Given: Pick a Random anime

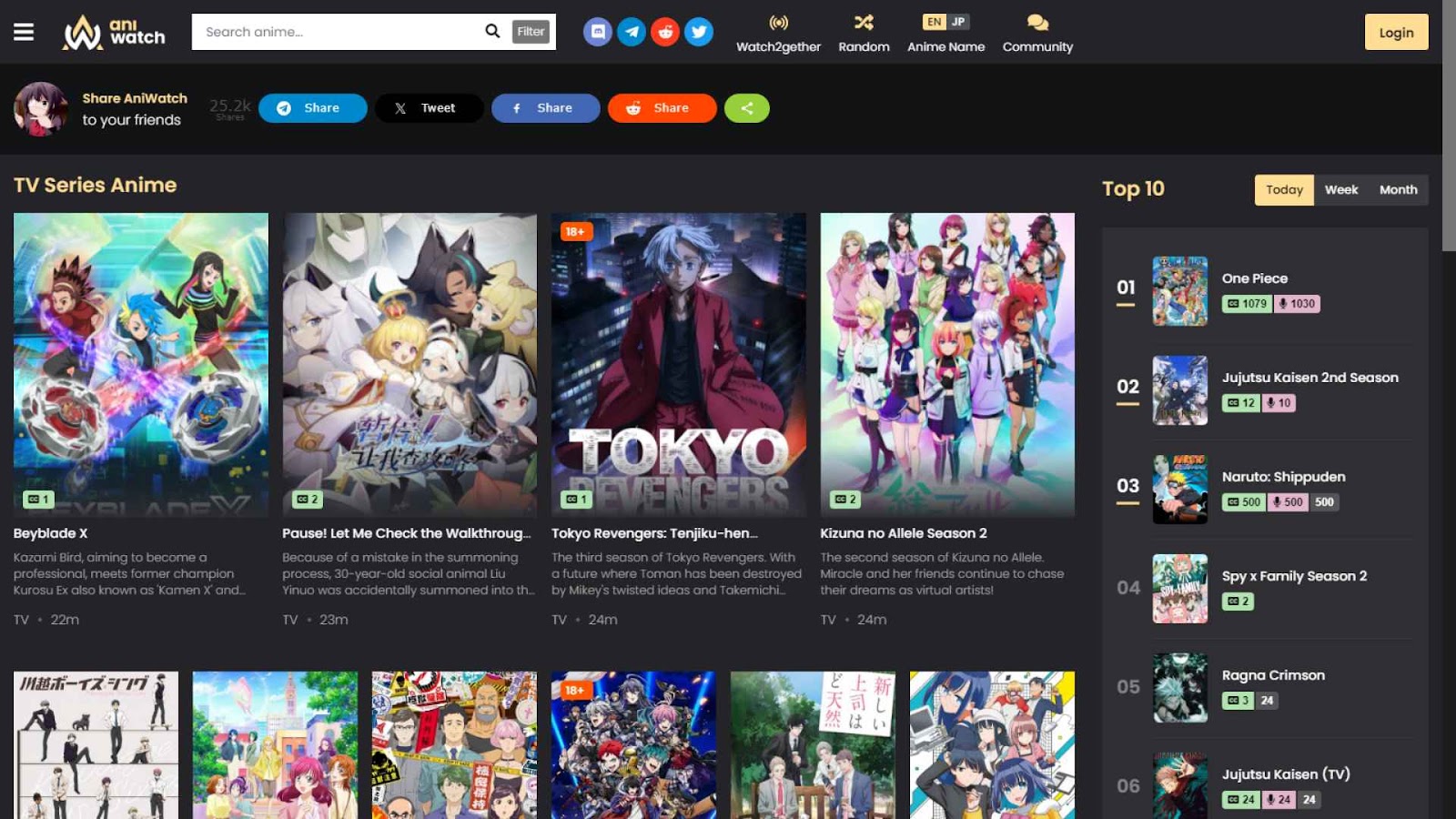Looking at the screenshot, I should click(864, 33).
